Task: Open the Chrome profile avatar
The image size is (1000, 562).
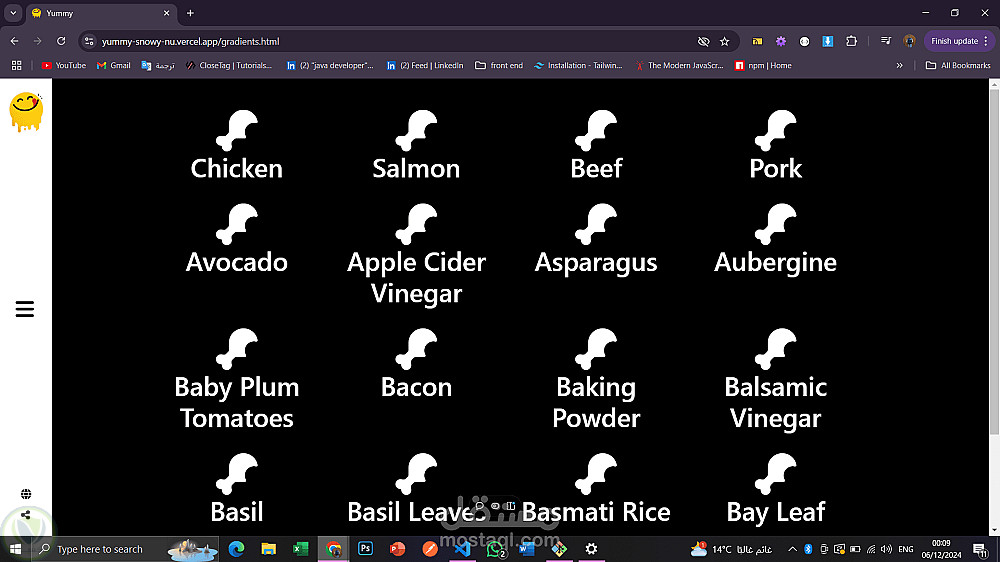Action: click(x=909, y=41)
